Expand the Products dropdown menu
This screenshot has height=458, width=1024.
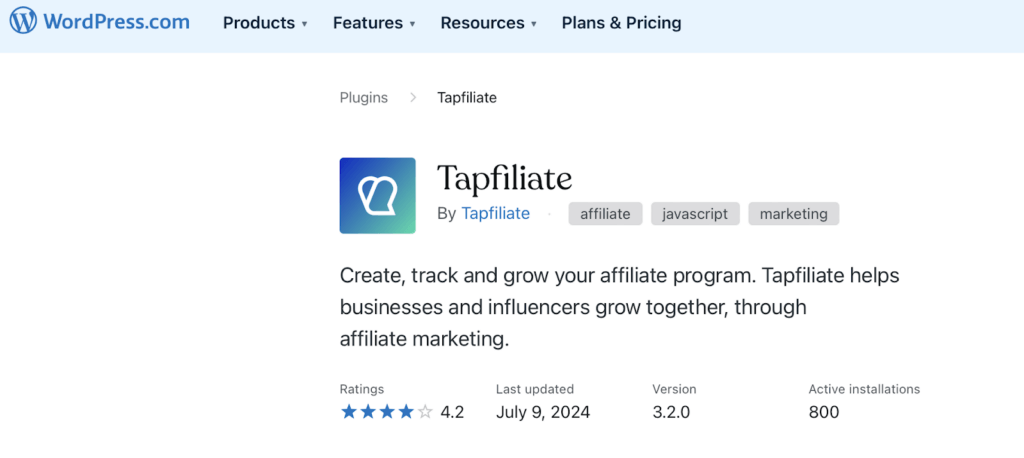[265, 23]
